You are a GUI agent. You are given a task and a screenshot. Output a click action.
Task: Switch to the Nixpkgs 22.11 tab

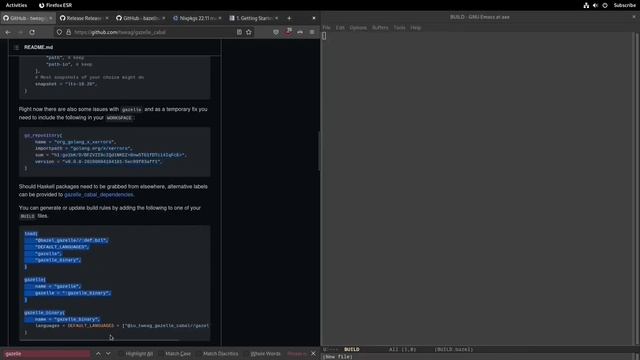tap(197, 18)
